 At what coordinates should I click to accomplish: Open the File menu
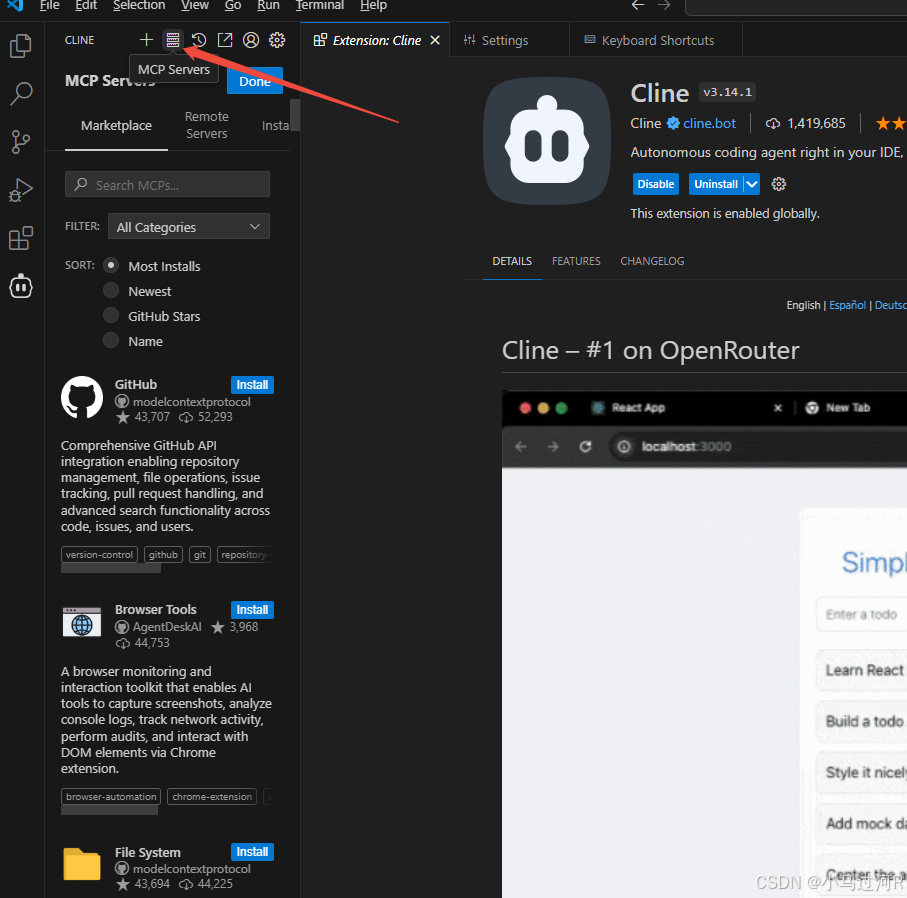(x=50, y=6)
